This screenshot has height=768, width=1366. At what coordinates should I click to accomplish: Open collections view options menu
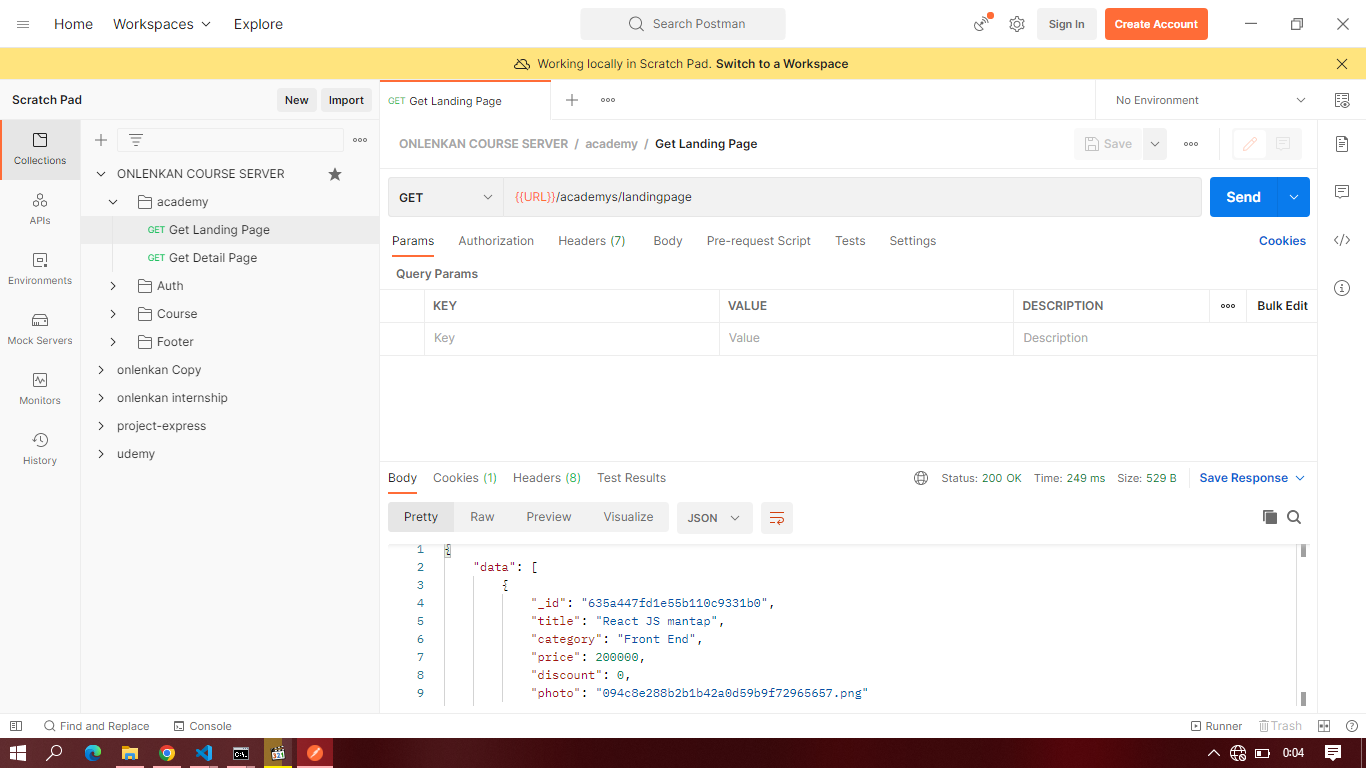pyautogui.click(x=360, y=140)
